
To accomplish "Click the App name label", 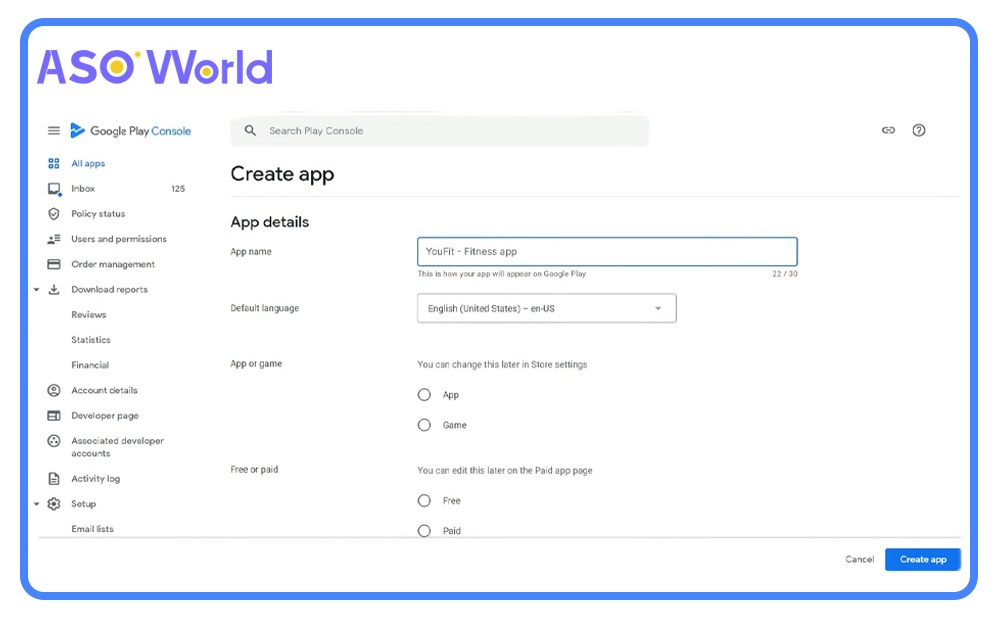I will (x=251, y=251).
